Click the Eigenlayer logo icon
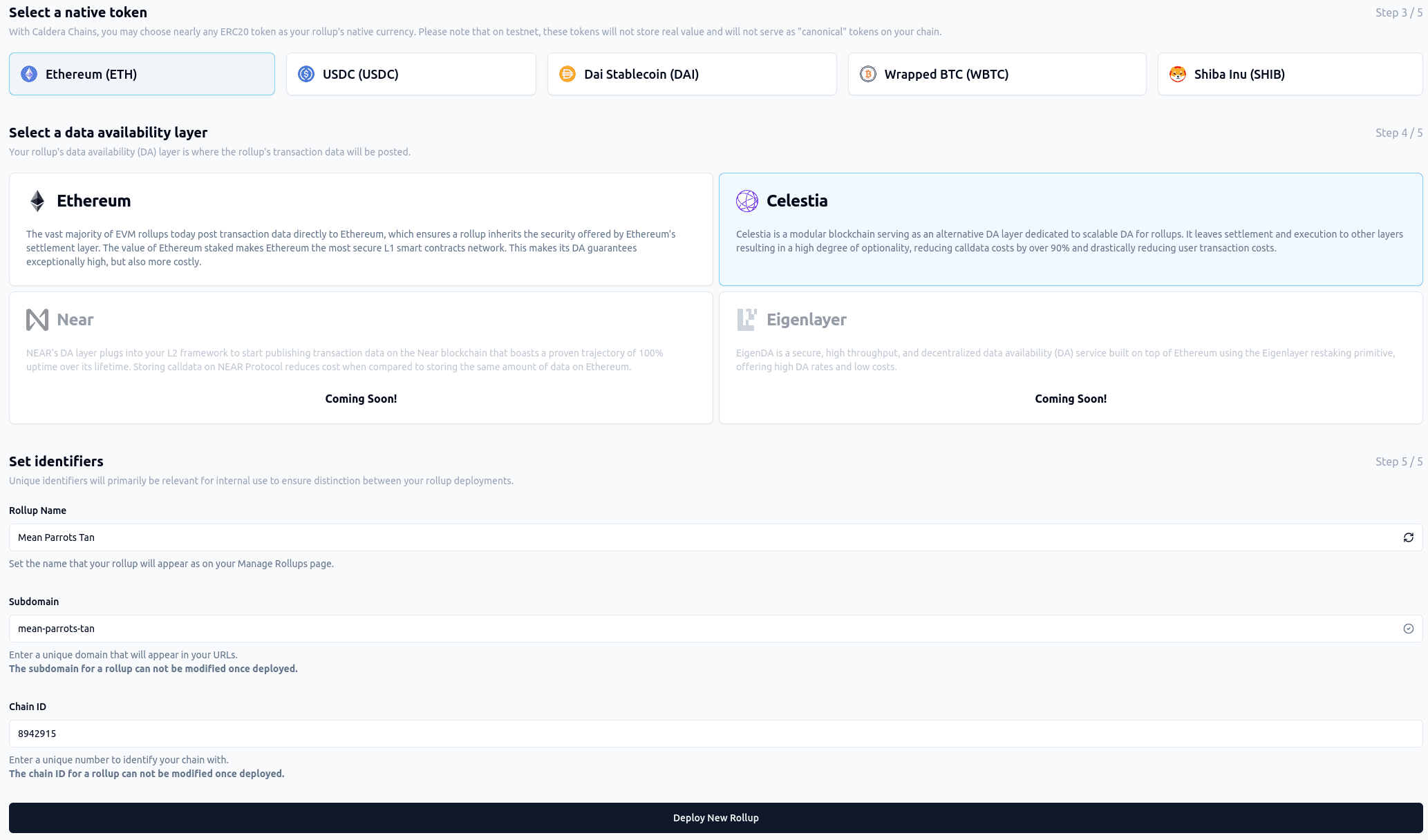The width and height of the screenshot is (1428, 840). pos(747,320)
